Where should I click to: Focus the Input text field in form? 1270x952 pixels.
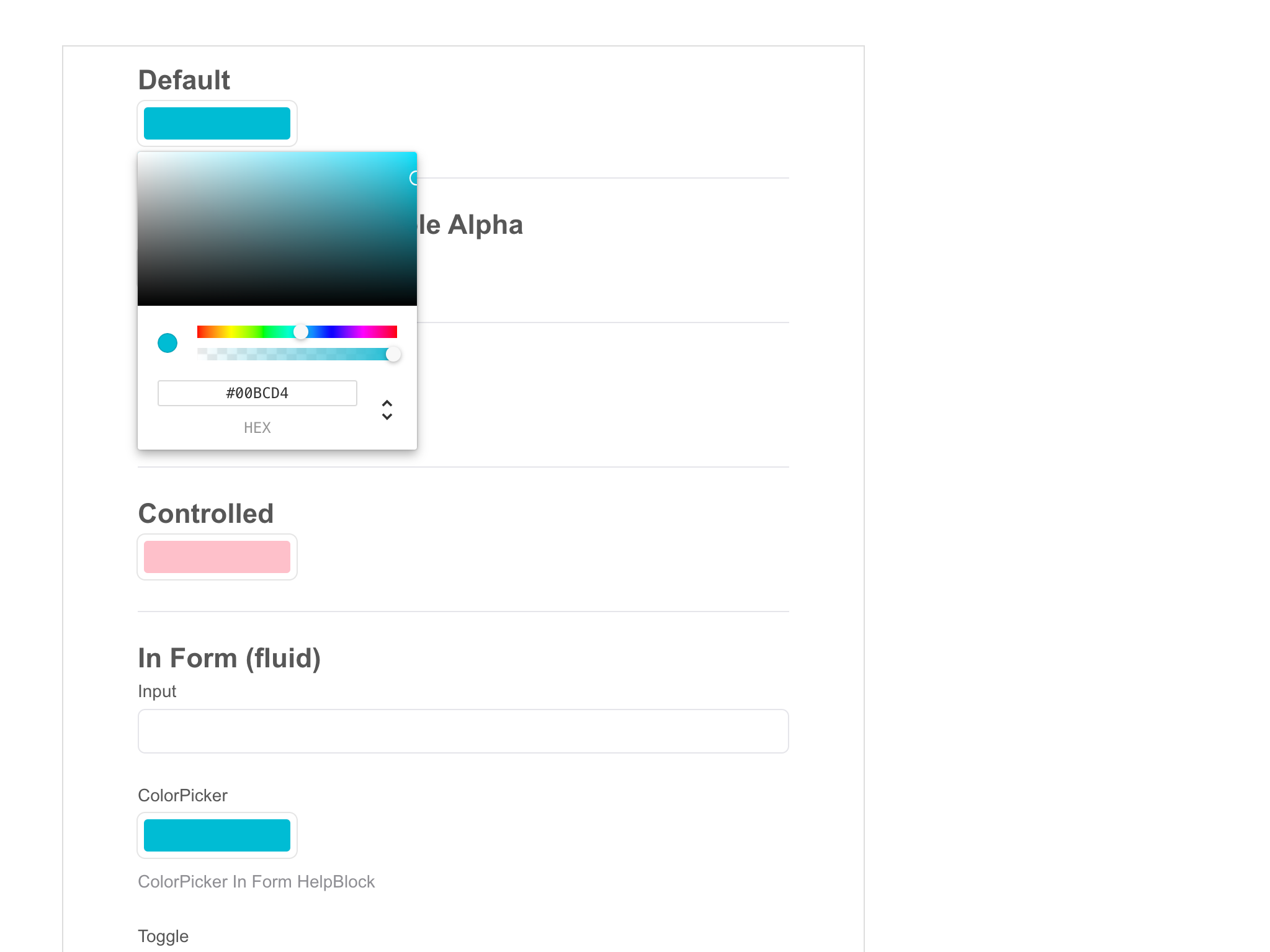[463, 731]
